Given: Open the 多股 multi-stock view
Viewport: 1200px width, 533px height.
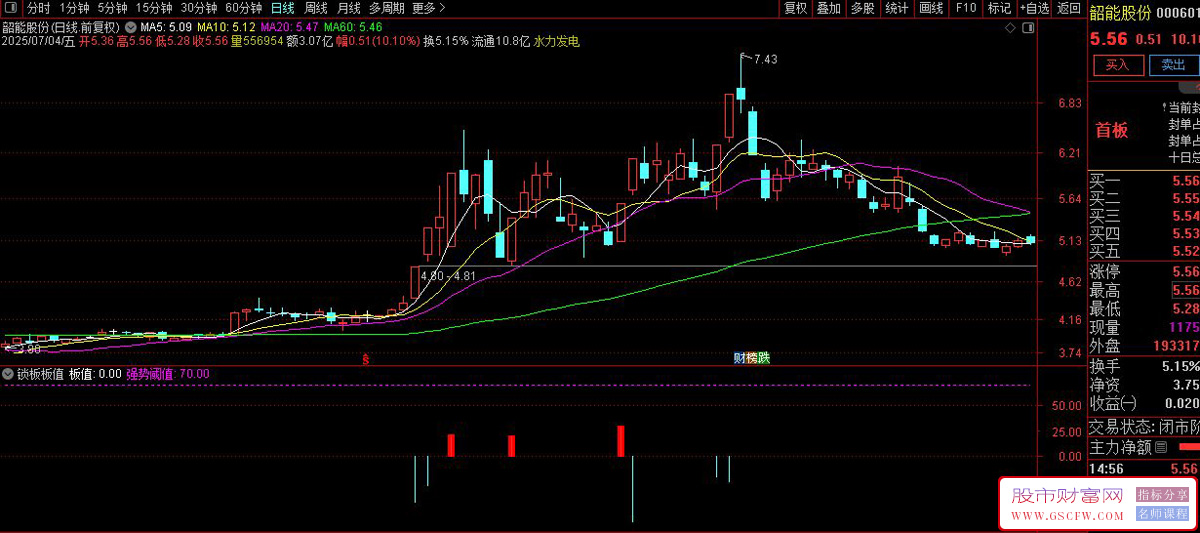Looking at the screenshot, I should [862, 8].
